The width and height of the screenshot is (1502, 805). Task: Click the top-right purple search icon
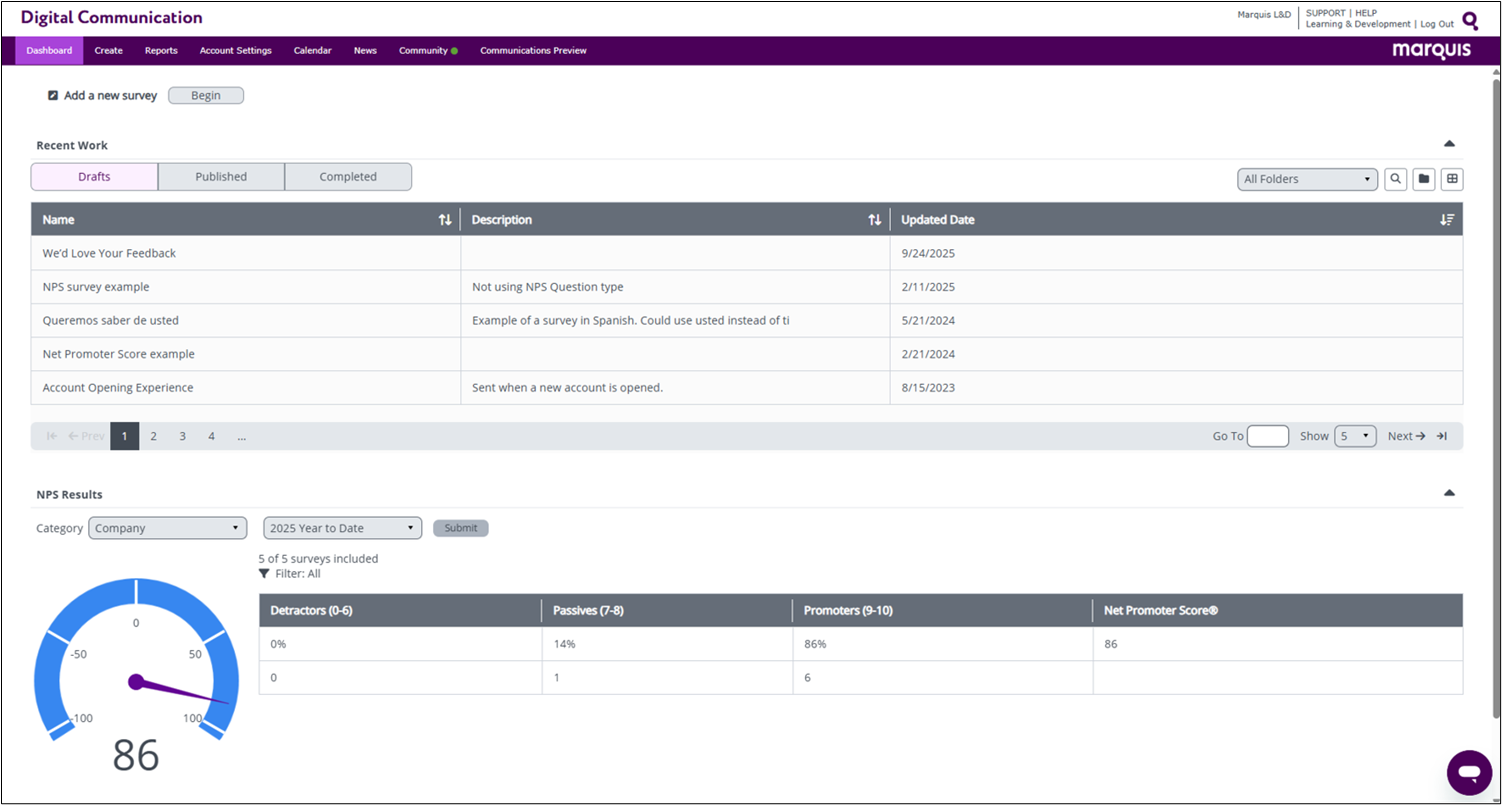tap(1470, 20)
